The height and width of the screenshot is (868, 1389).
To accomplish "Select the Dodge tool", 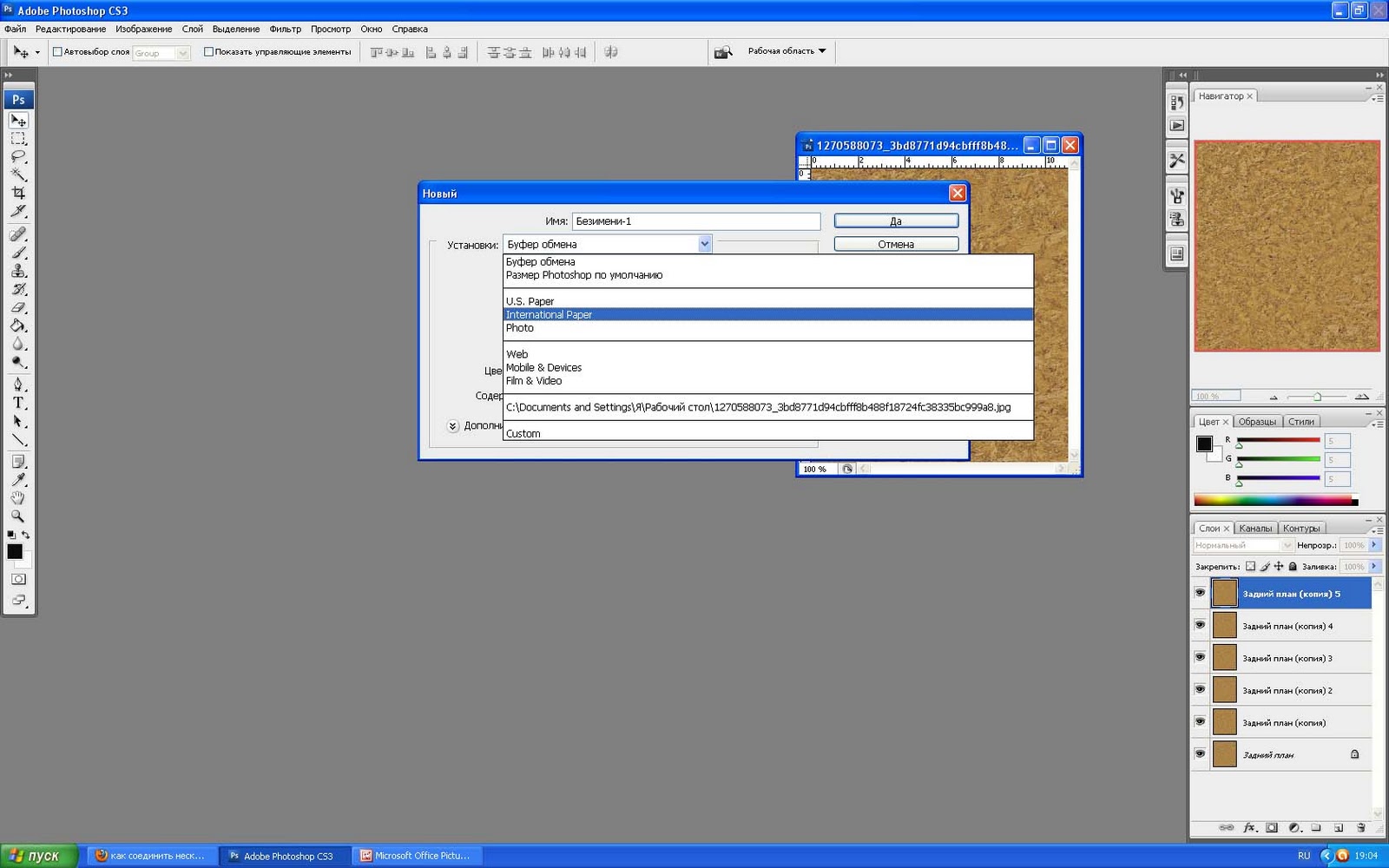I will coord(18,362).
